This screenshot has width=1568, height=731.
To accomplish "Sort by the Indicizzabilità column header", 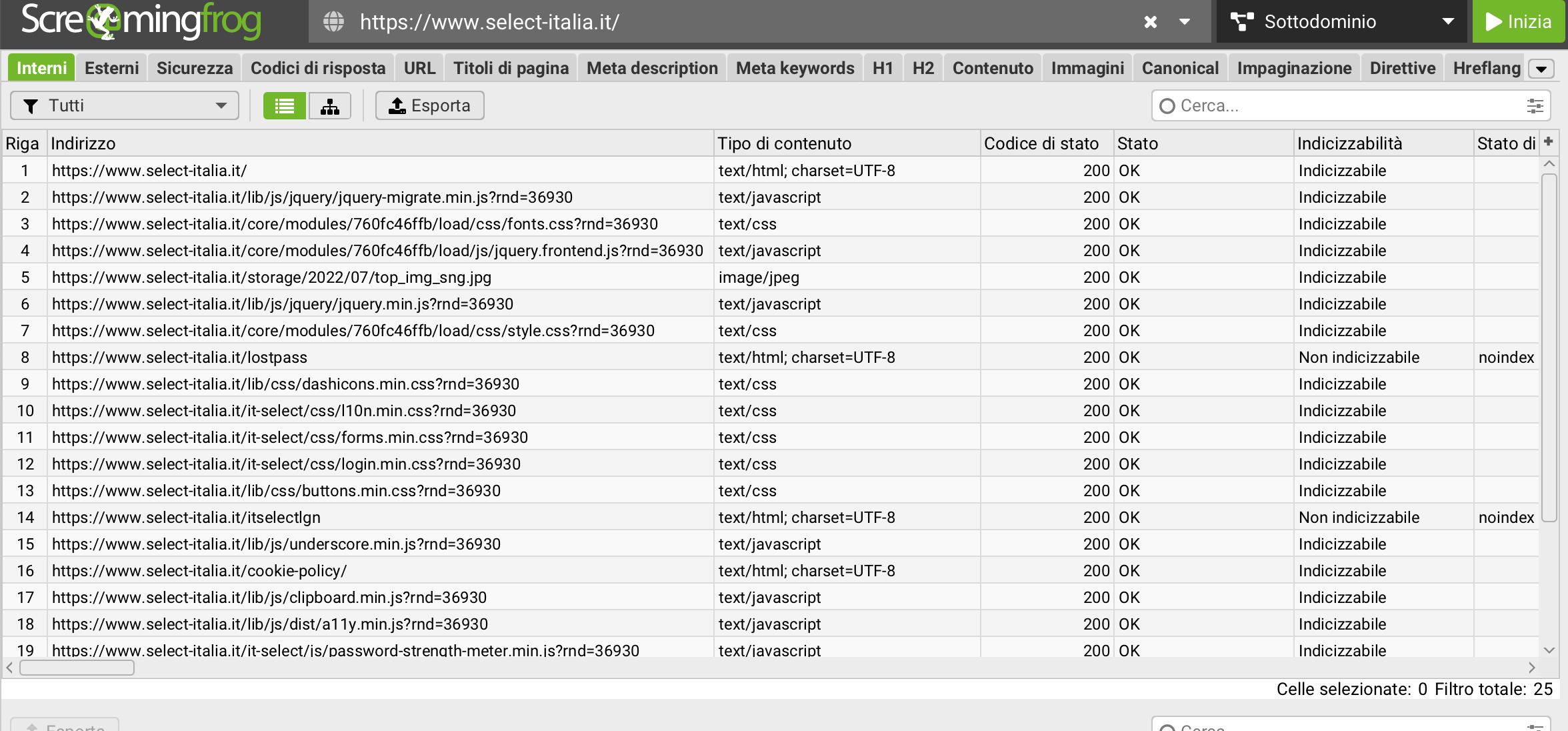I will [x=1384, y=143].
